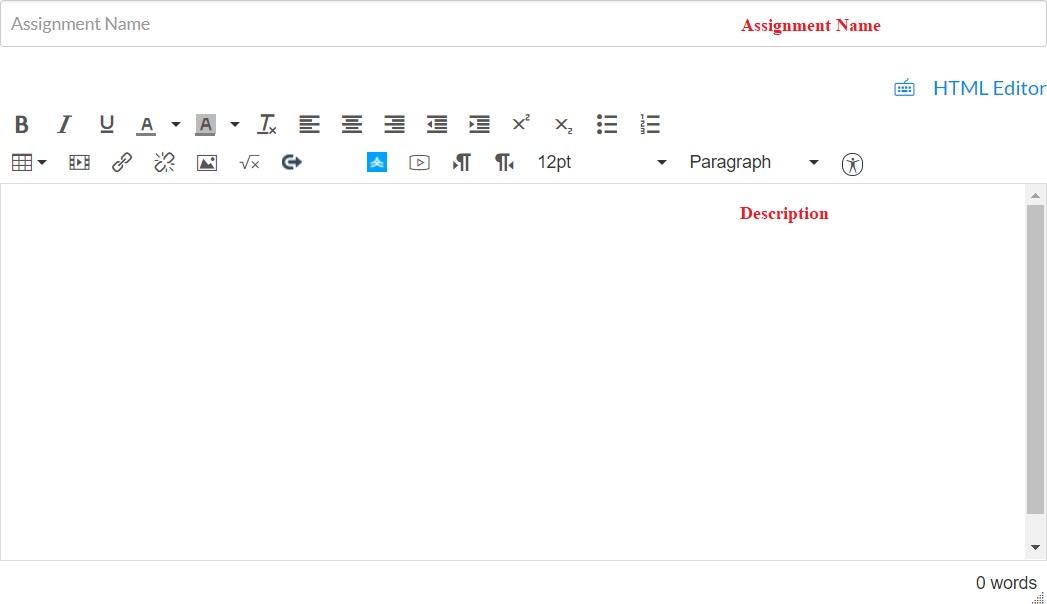Viewport: 1047px width, 604px height.
Task: Click the editor vertical scrollbar thumb
Action: pyautogui.click(x=1036, y=360)
